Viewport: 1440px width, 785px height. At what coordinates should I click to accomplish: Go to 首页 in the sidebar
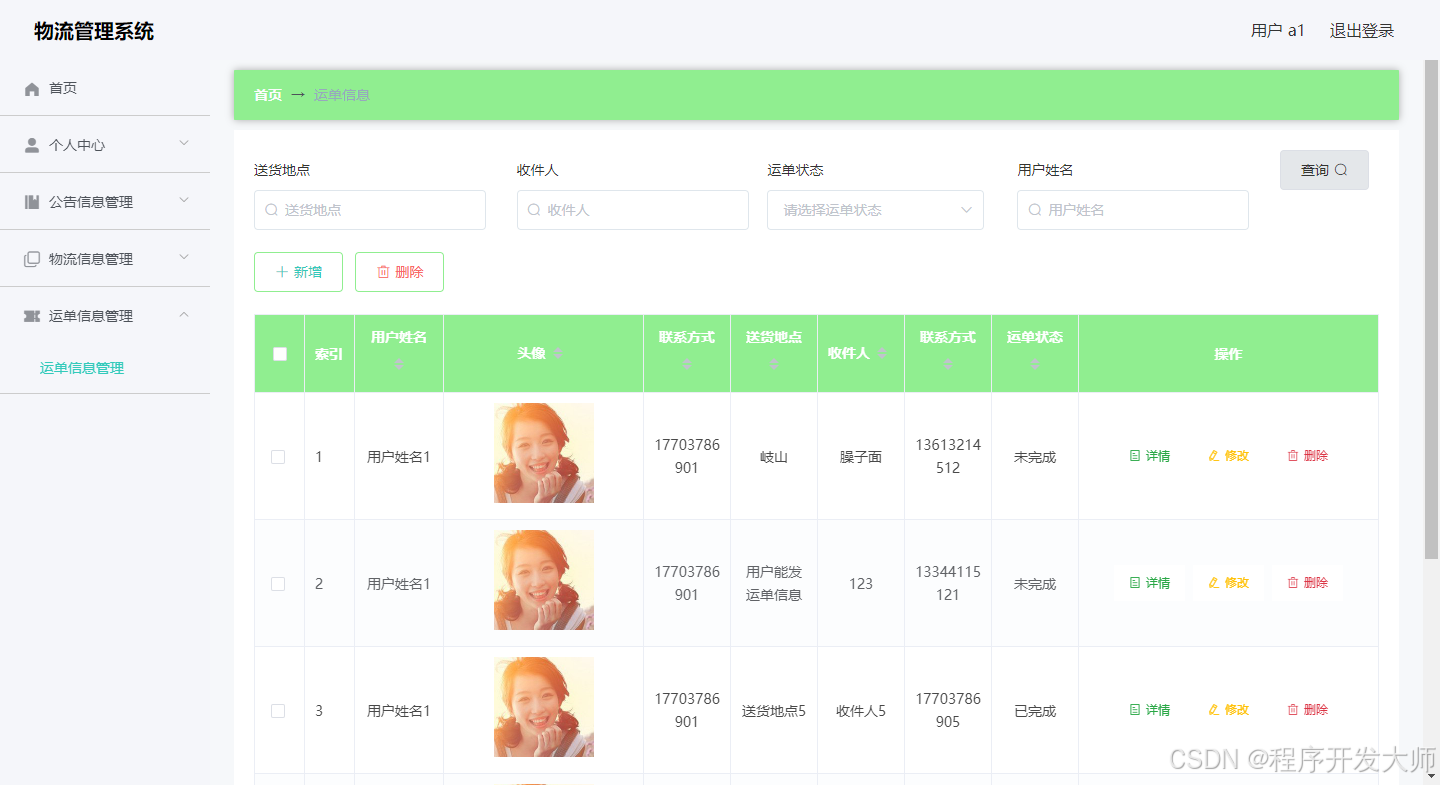tap(105, 88)
